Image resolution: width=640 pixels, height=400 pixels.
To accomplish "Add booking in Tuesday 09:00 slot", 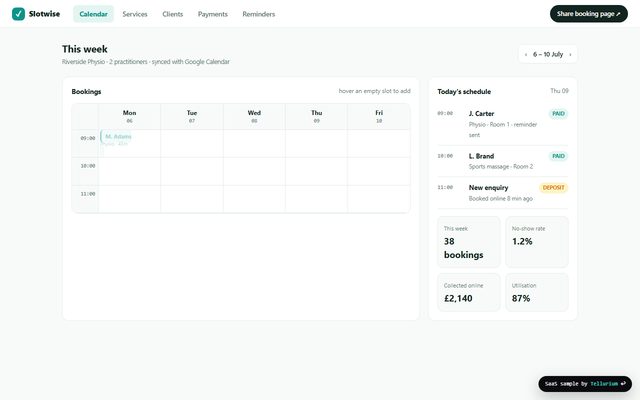I will point(192,144).
